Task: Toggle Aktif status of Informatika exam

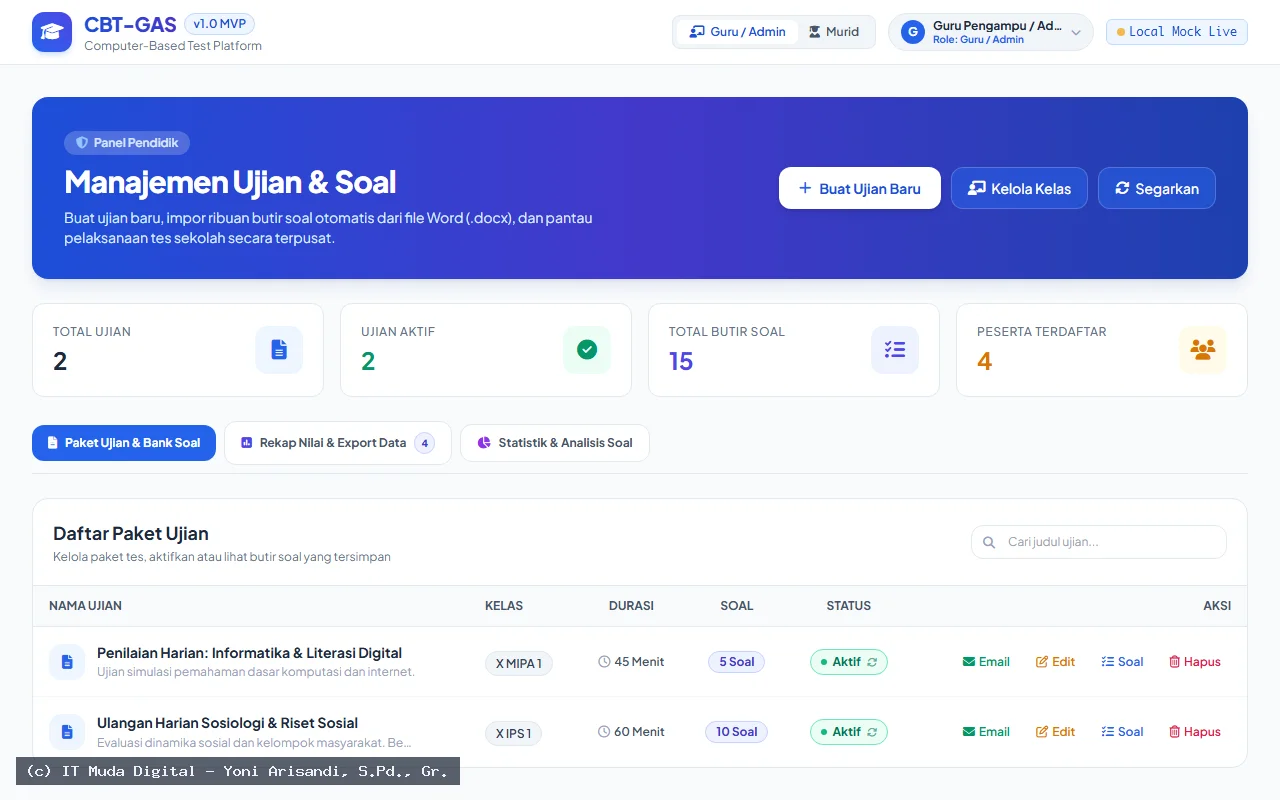Action: coord(849,662)
